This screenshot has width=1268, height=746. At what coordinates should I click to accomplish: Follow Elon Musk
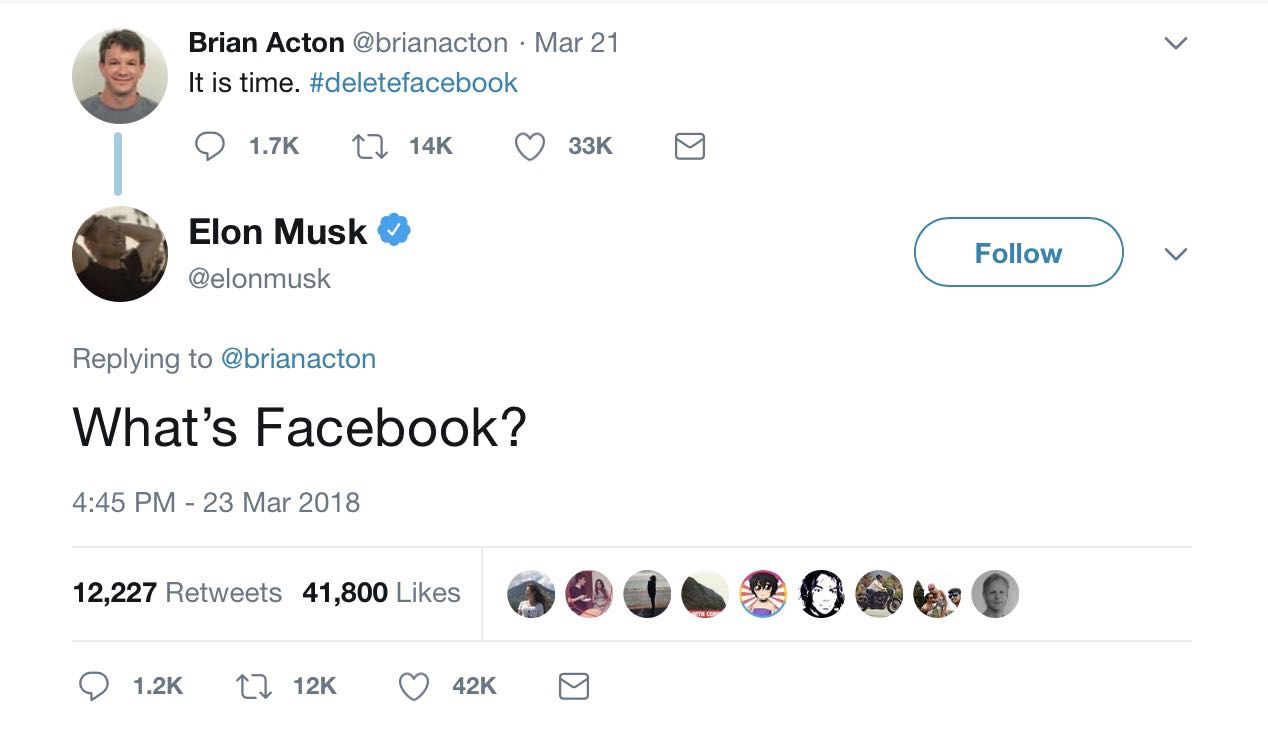1018,253
